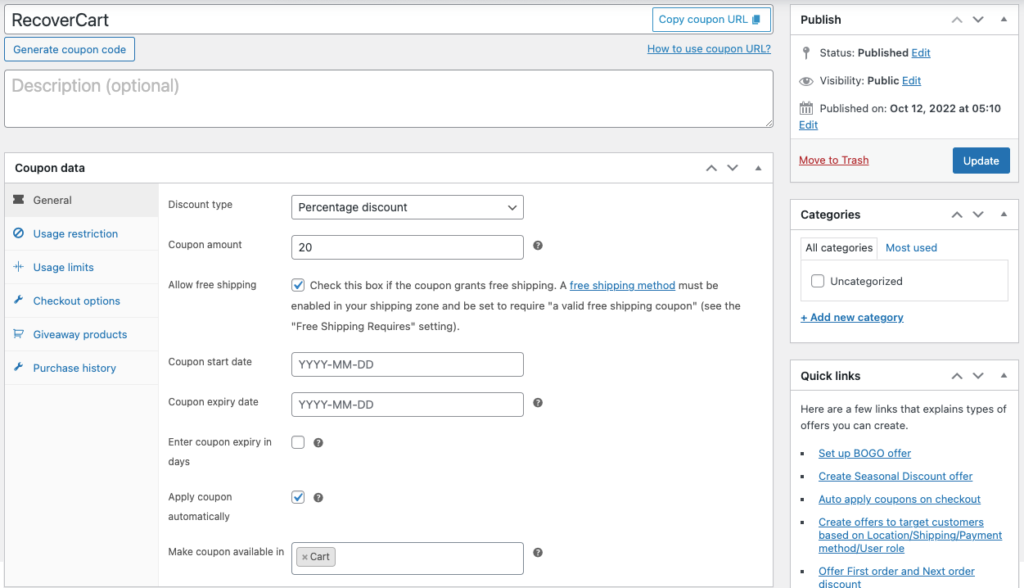Screen dimensions: 1024x588
Task: Click the Status pin icon in Publish
Action: (x=806, y=53)
